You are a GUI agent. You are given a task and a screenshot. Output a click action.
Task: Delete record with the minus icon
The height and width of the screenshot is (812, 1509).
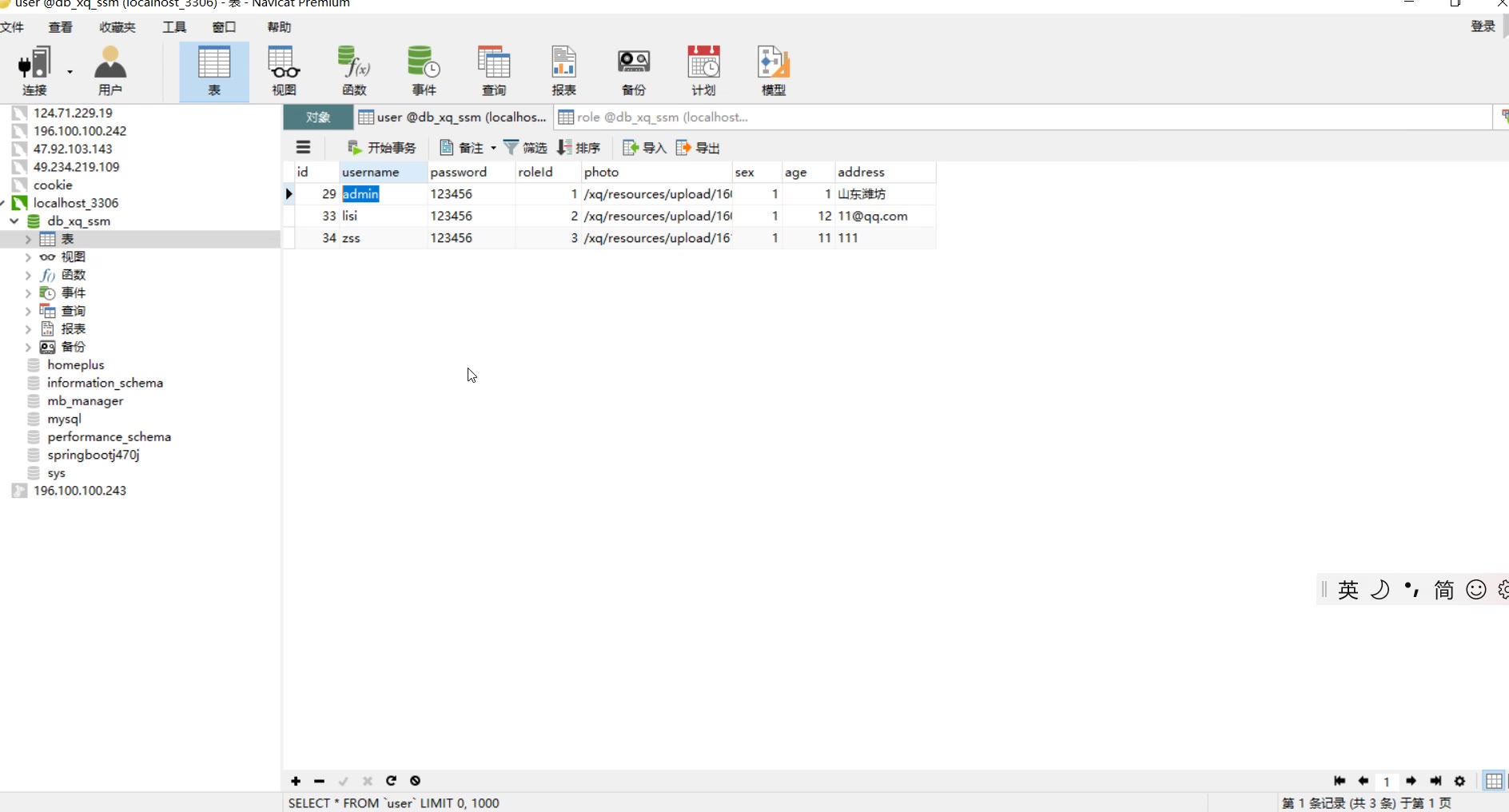pyautogui.click(x=319, y=781)
